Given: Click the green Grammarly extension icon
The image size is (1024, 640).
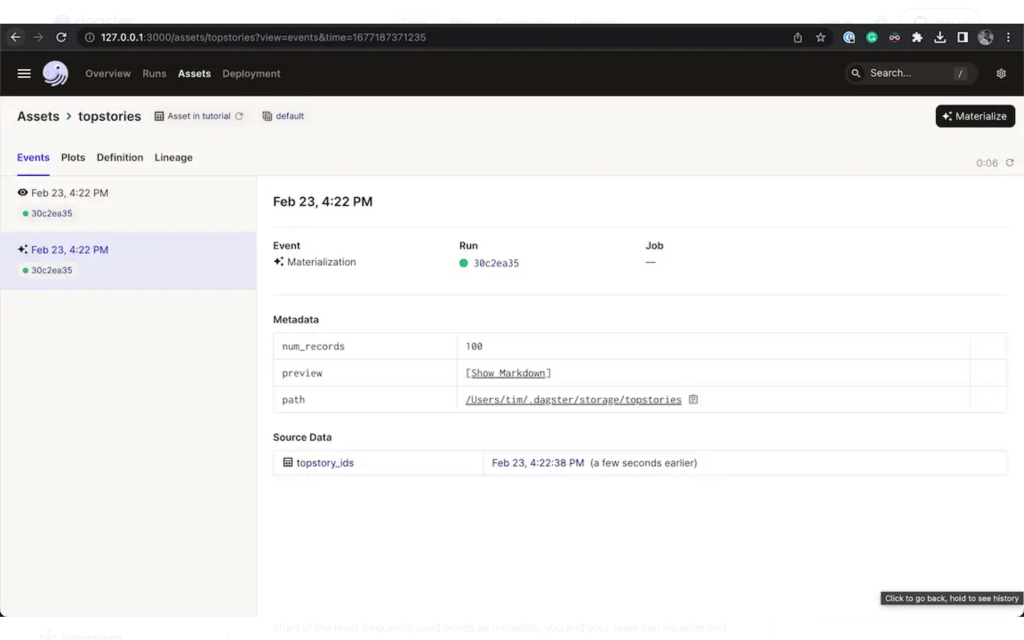Looking at the screenshot, I should [x=872, y=37].
